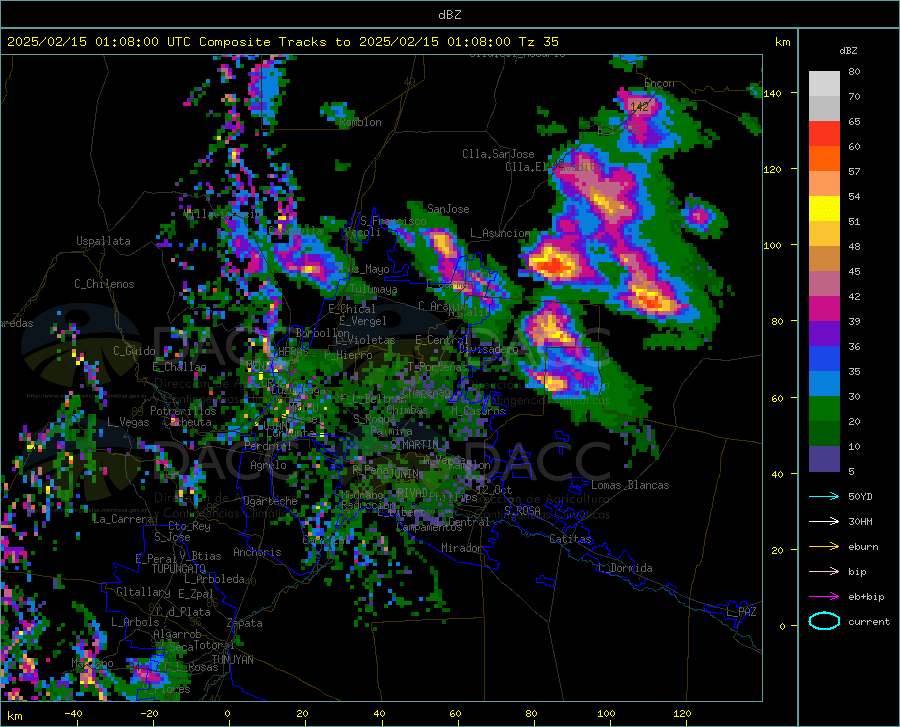
Task: Click the -20 tick on the bottom axis
Action: (x=149, y=714)
